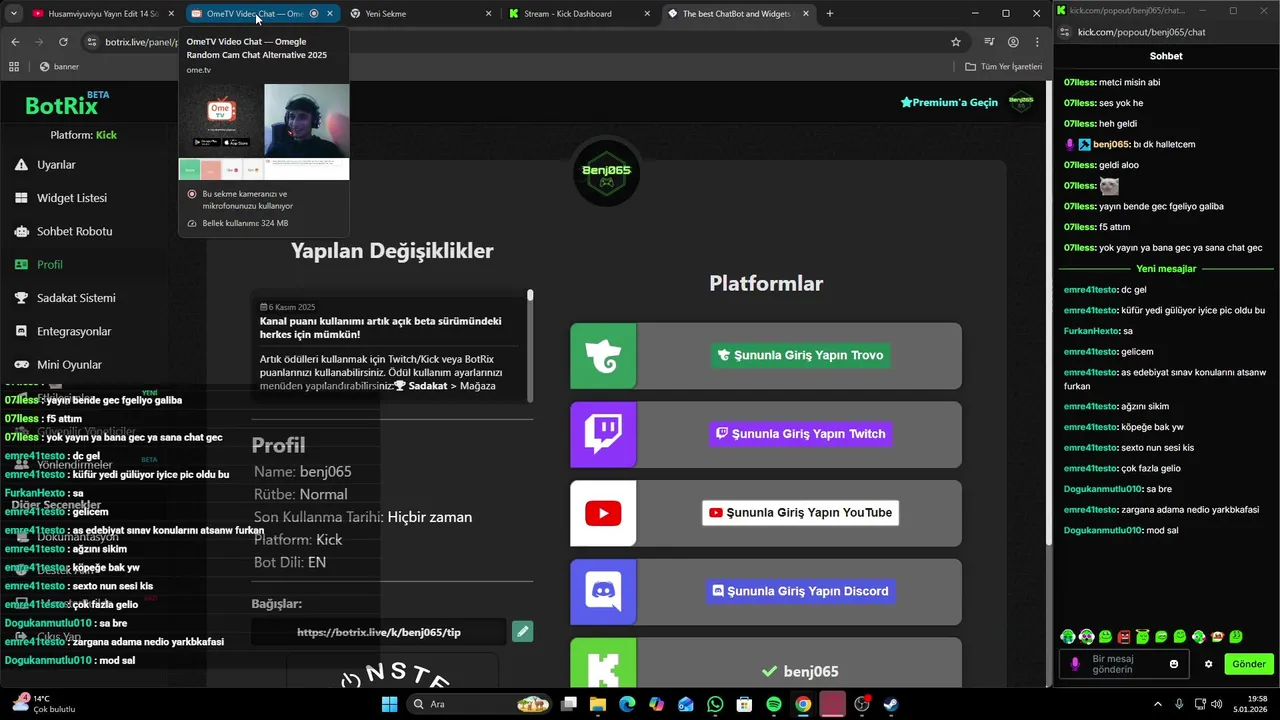Open the emoji picker in chat input

click(1174, 664)
